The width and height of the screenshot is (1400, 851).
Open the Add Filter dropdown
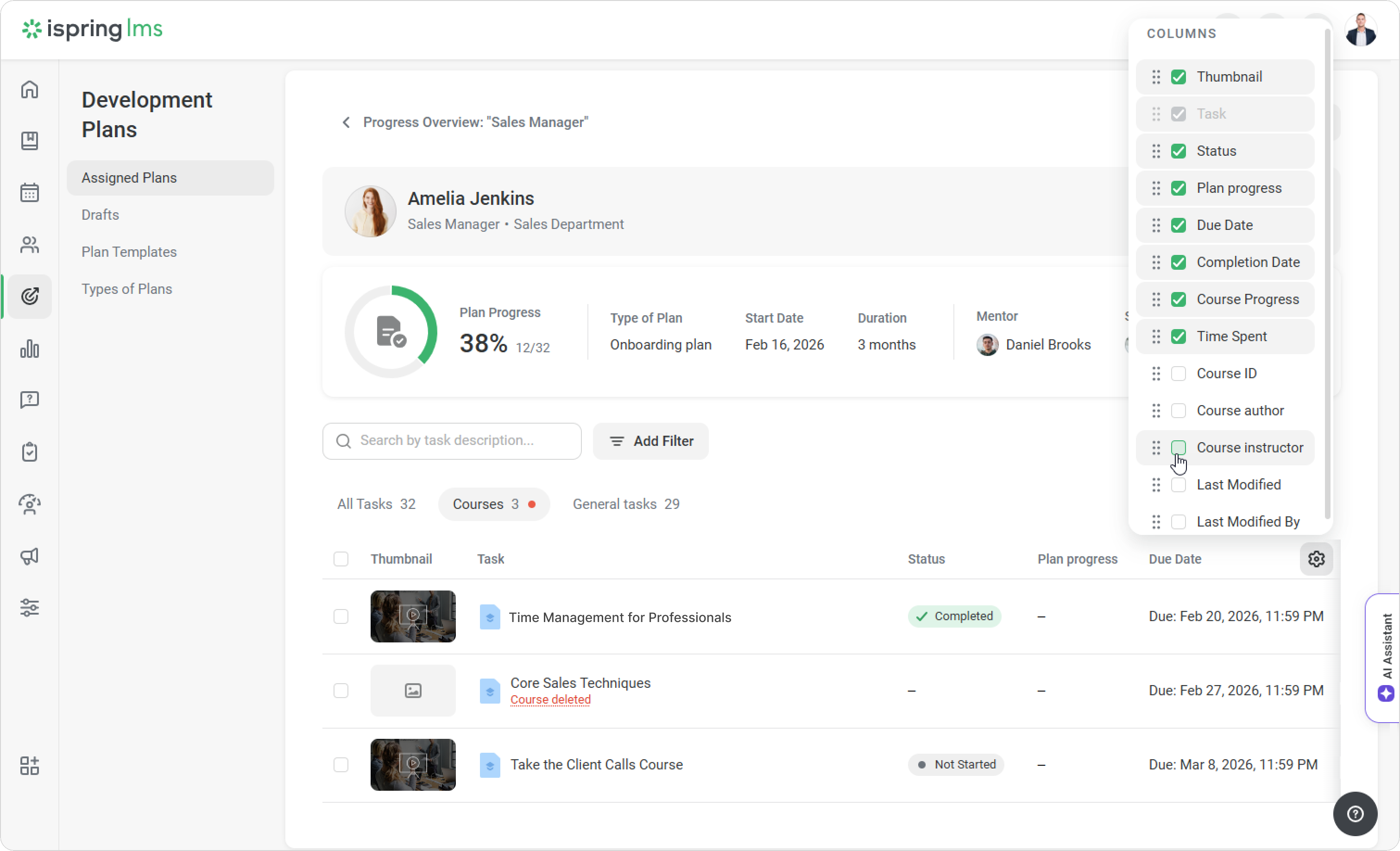[x=650, y=441]
